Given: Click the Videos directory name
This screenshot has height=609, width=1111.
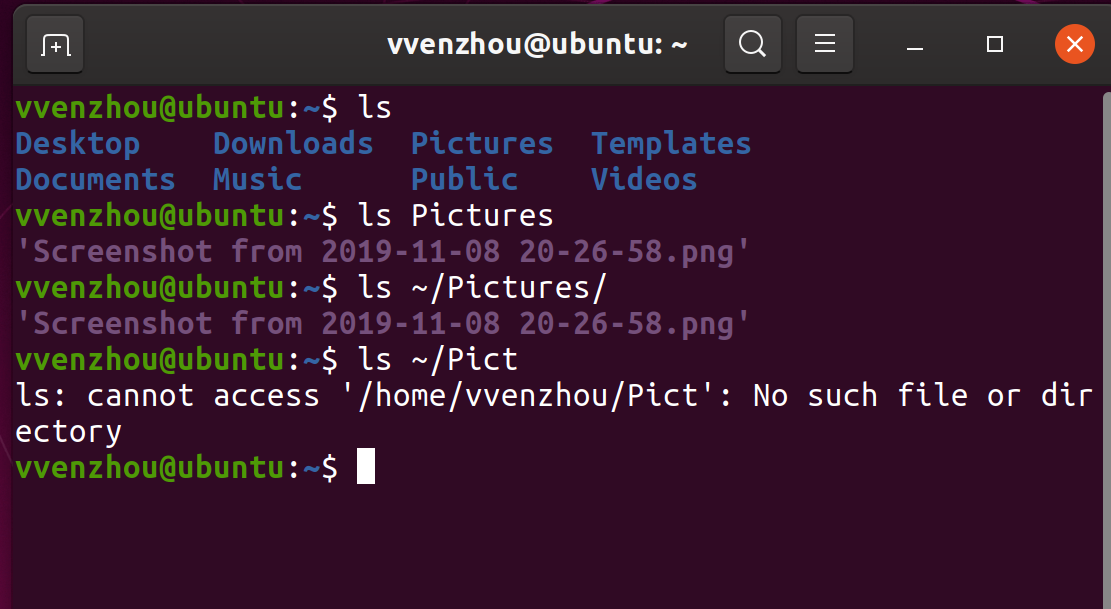Looking at the screenshot, I should [x=644, y=180].
